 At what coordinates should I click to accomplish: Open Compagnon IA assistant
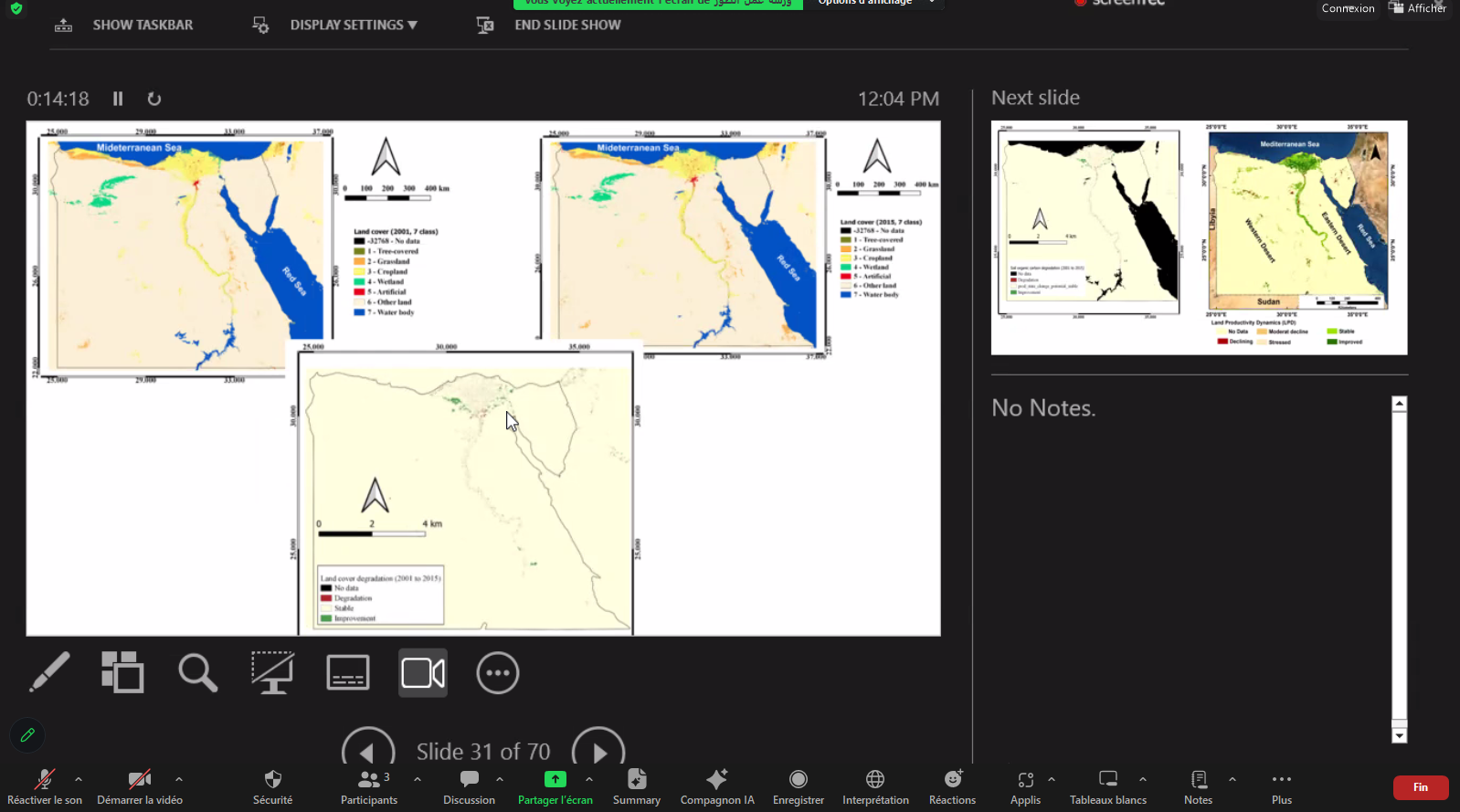click(x=717, y=786)
